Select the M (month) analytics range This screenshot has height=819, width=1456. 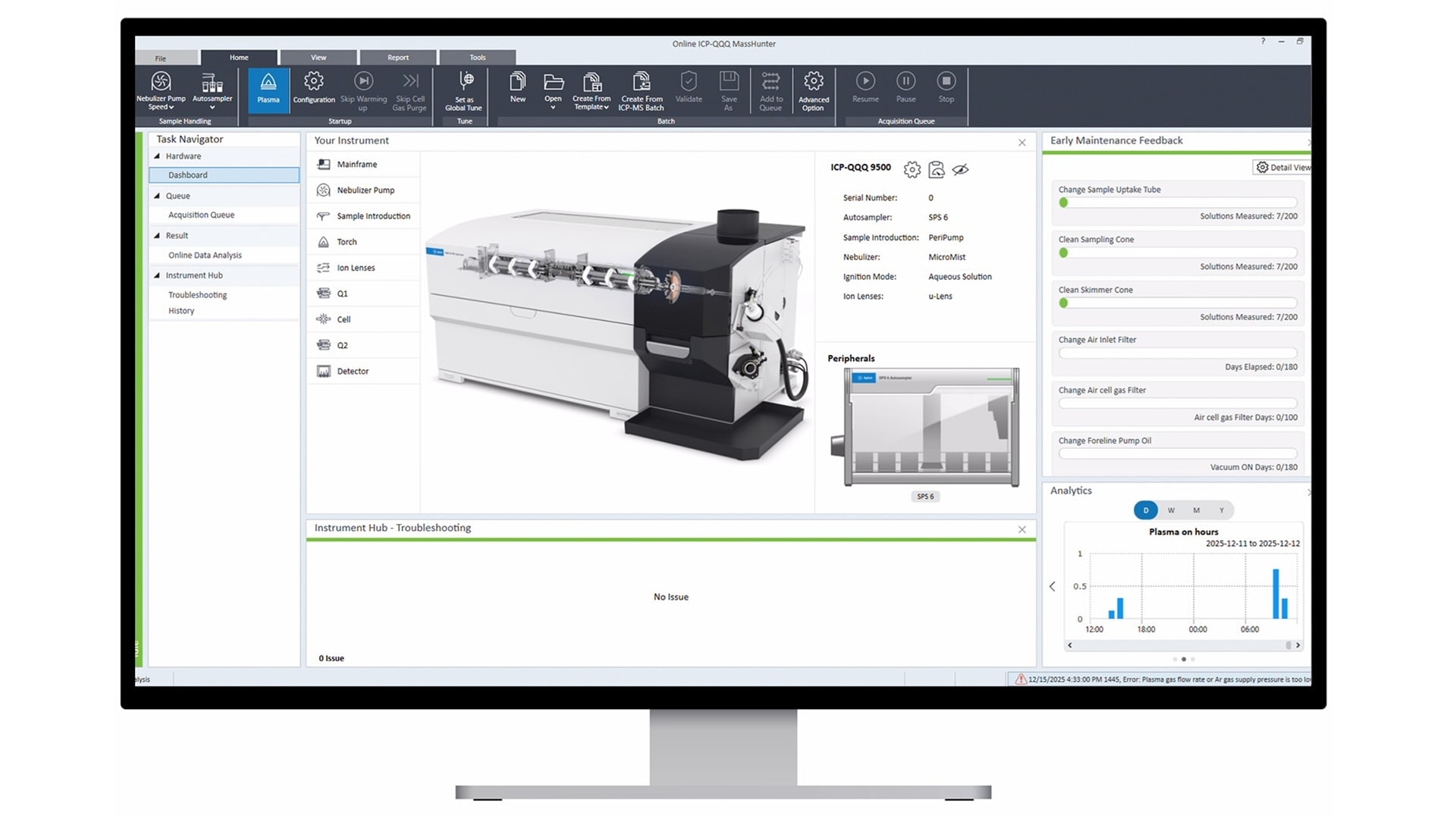[x=1196, y=510]
